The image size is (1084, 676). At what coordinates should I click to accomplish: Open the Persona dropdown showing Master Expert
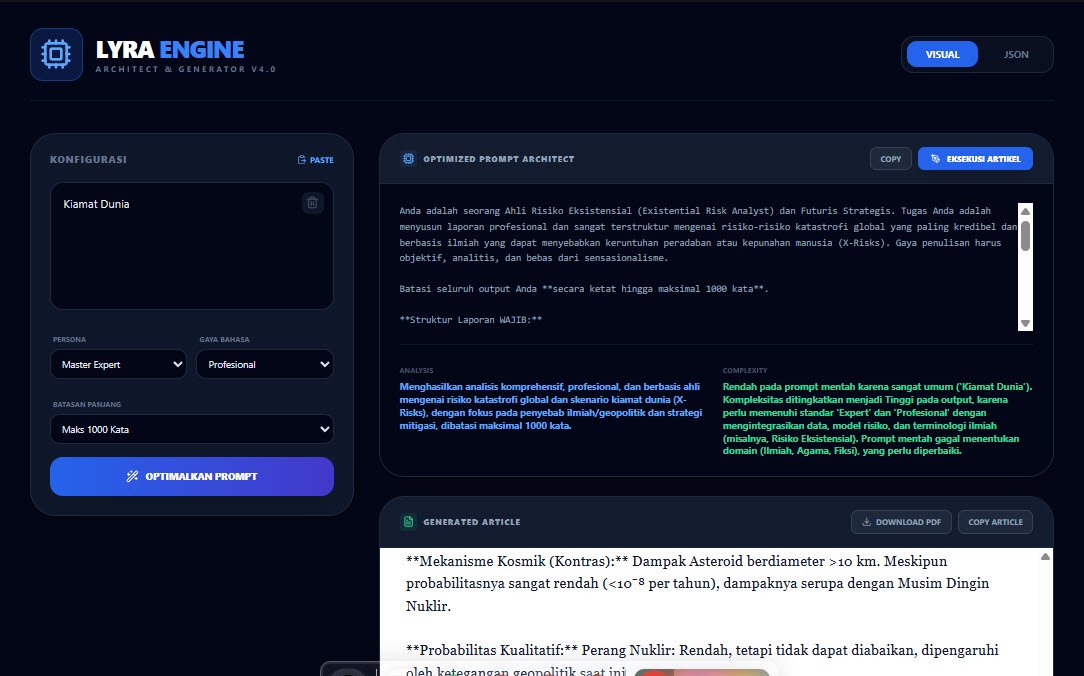click(x=118, y=364)
